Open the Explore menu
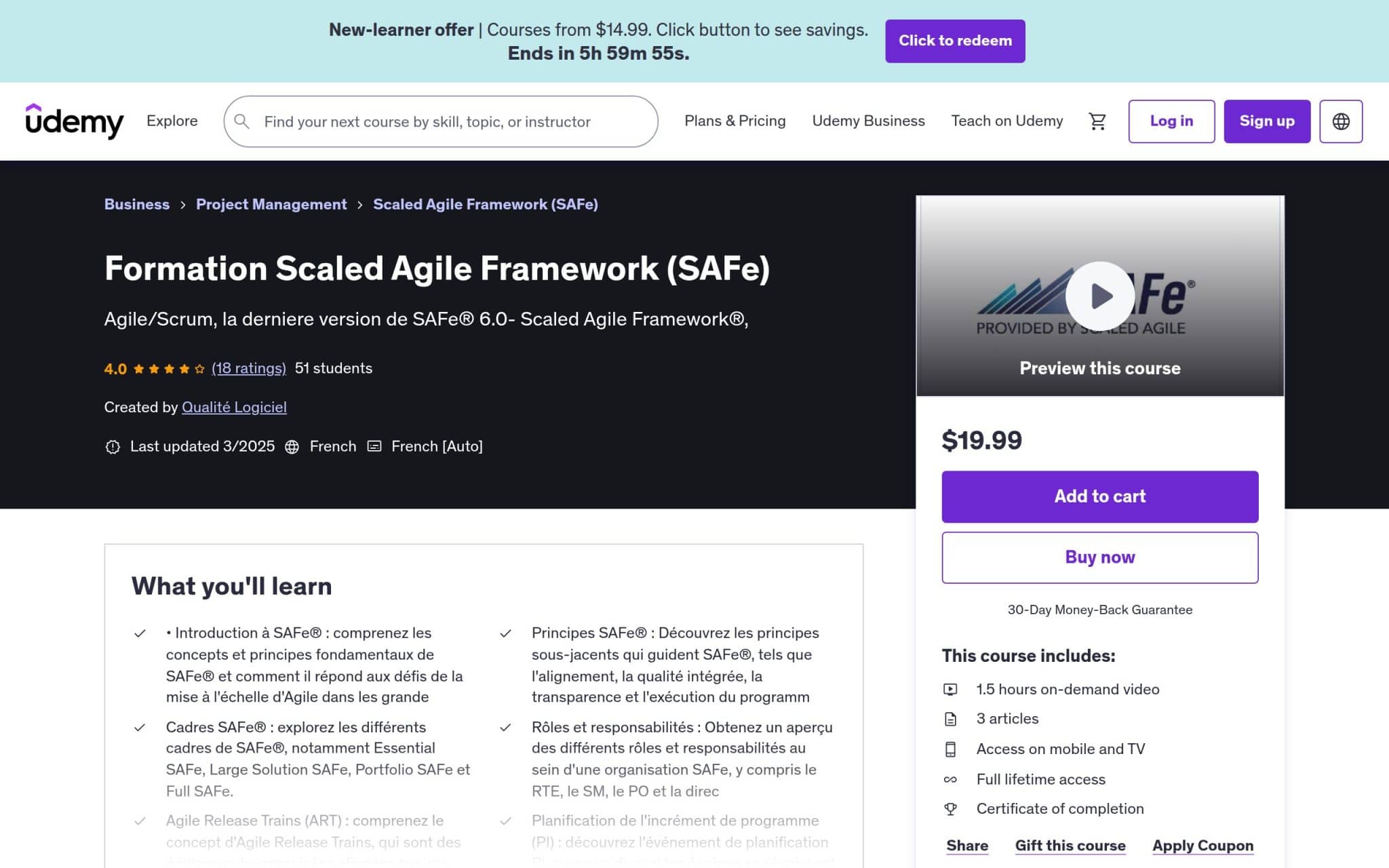The width and height of the screenshot is (1389, 868). point(172,121)
